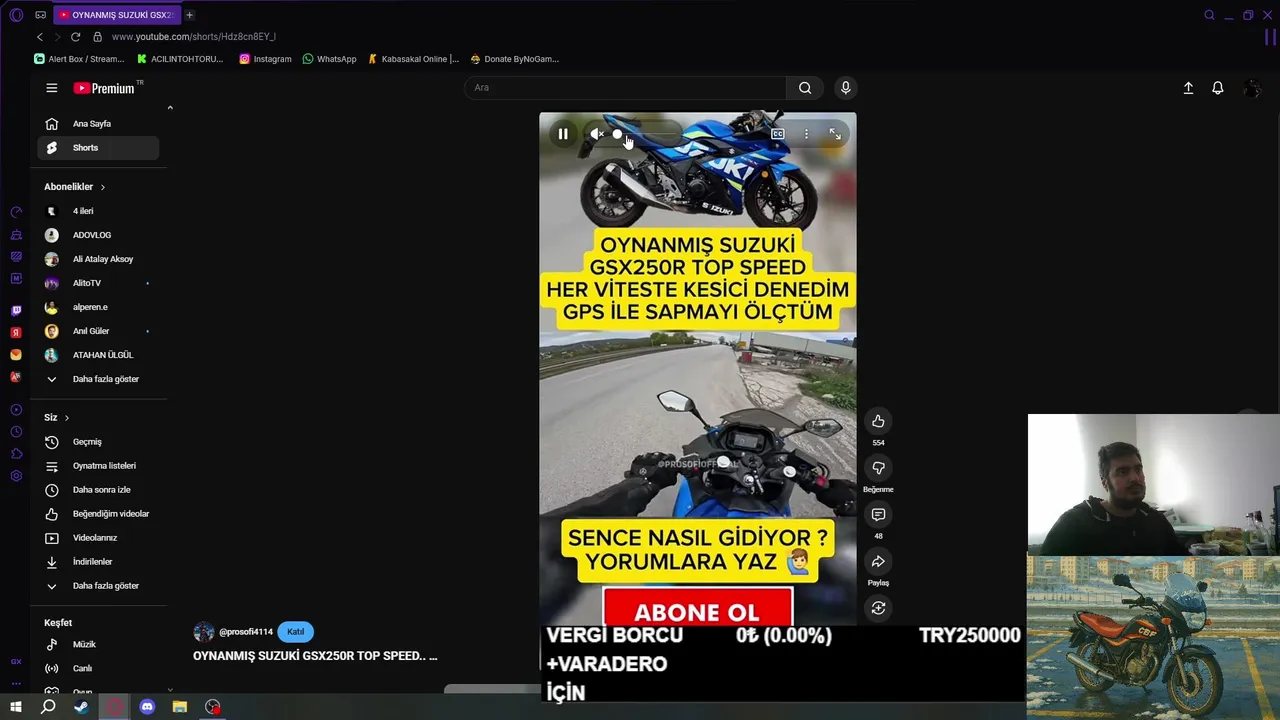
Task: Focus the YouTube search field
Action: [x=625, y=88]
